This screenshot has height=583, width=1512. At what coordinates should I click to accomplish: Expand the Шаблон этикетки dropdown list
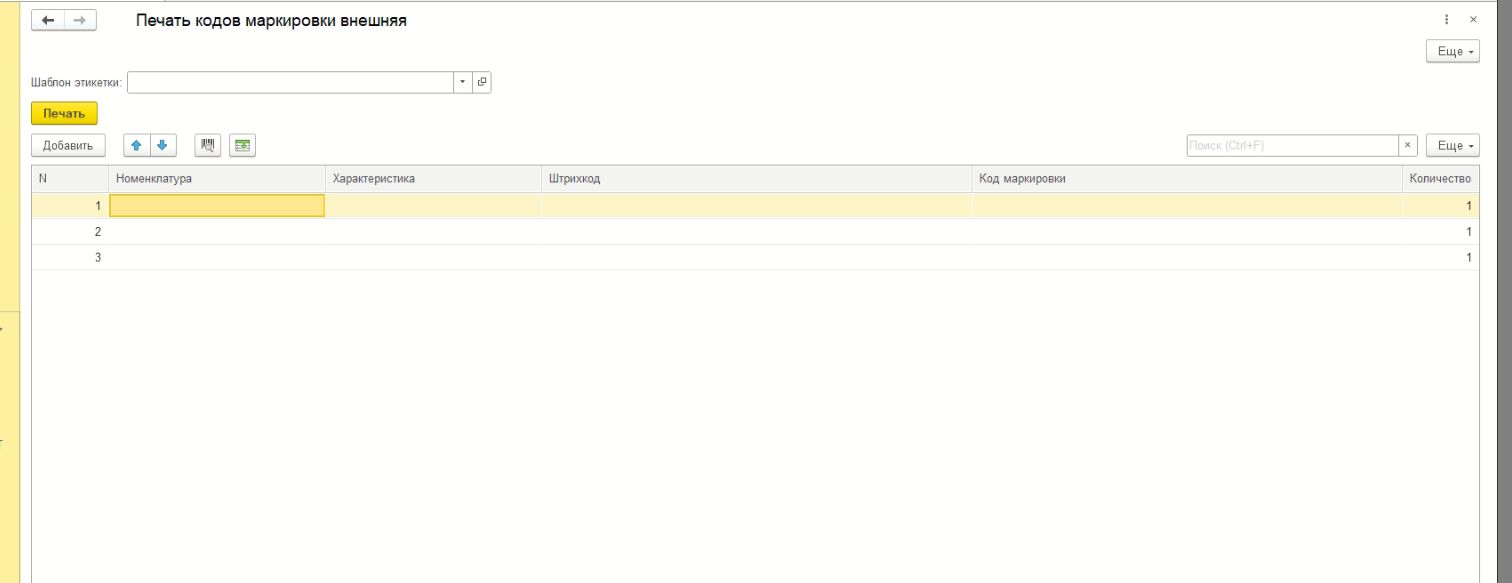tap(463, 82)
